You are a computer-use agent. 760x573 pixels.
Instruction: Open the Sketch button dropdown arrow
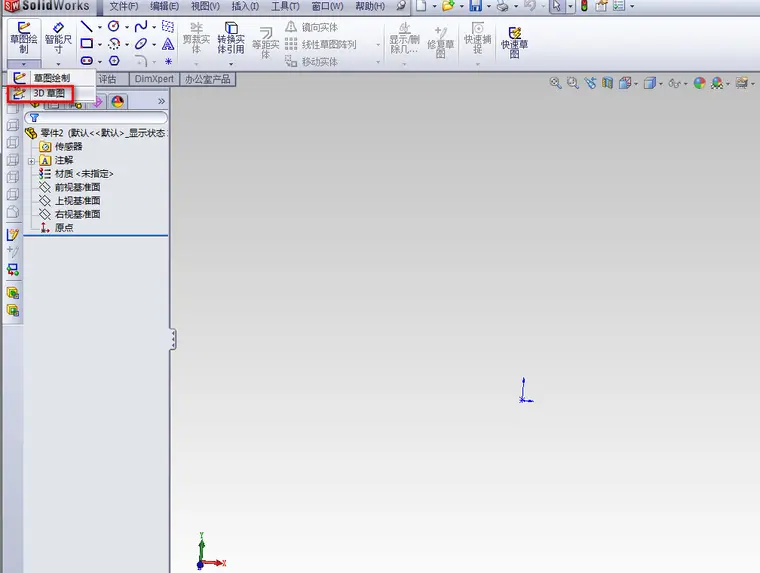click(x=24, y=64)
